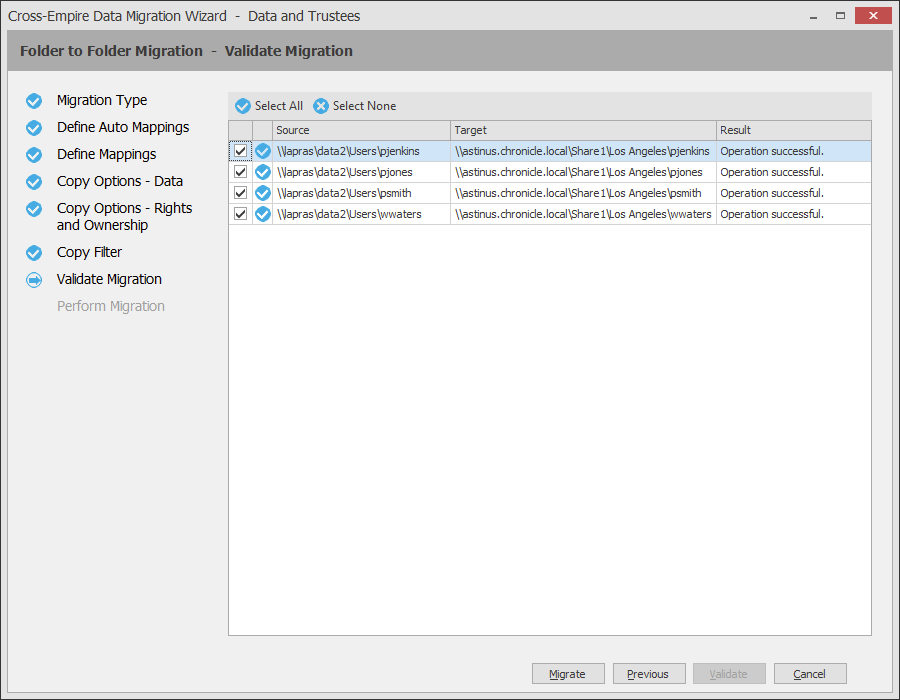Sort by the Source column header
Image resolution: width=900 pixels, height=700 pixels.
(x=361, y=130)
